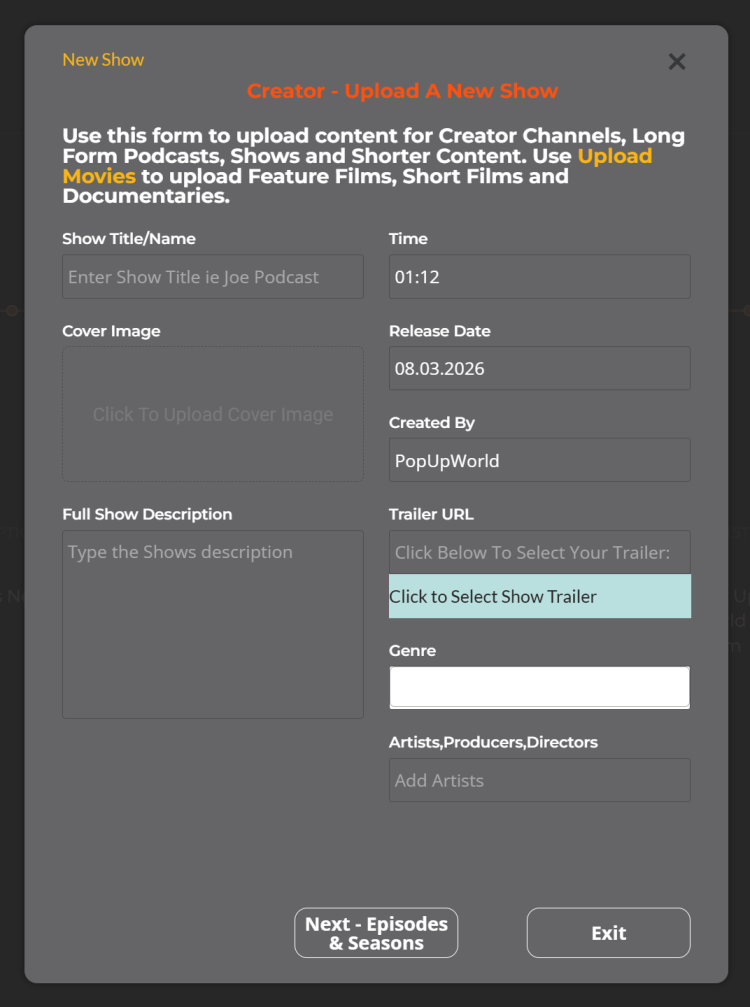Open the Genre dropdown
Screen dimensions: 750x1007
tap(539, 687)
